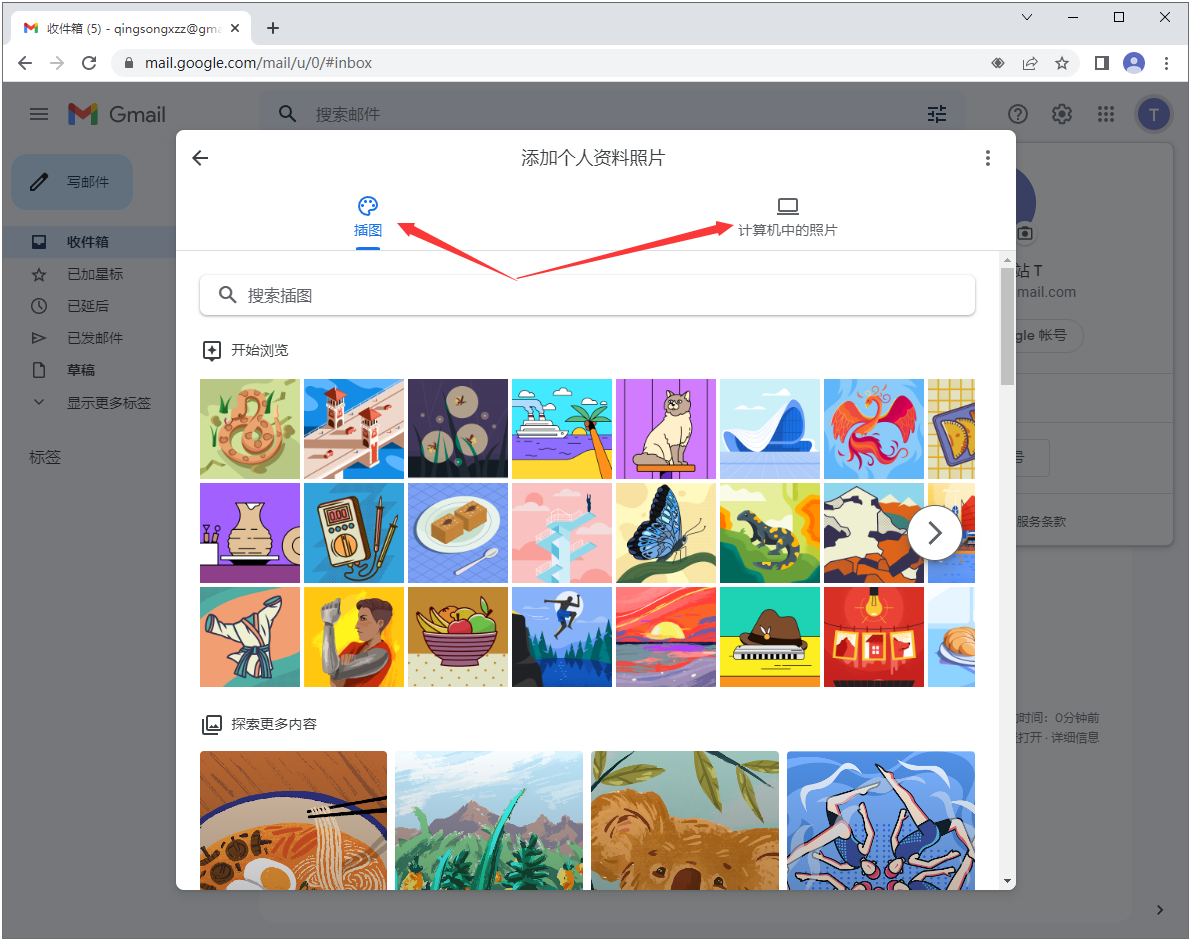The image size is (1191, 941).
Task: Select the red phoenix illustration
Action: tap(874, 429)
